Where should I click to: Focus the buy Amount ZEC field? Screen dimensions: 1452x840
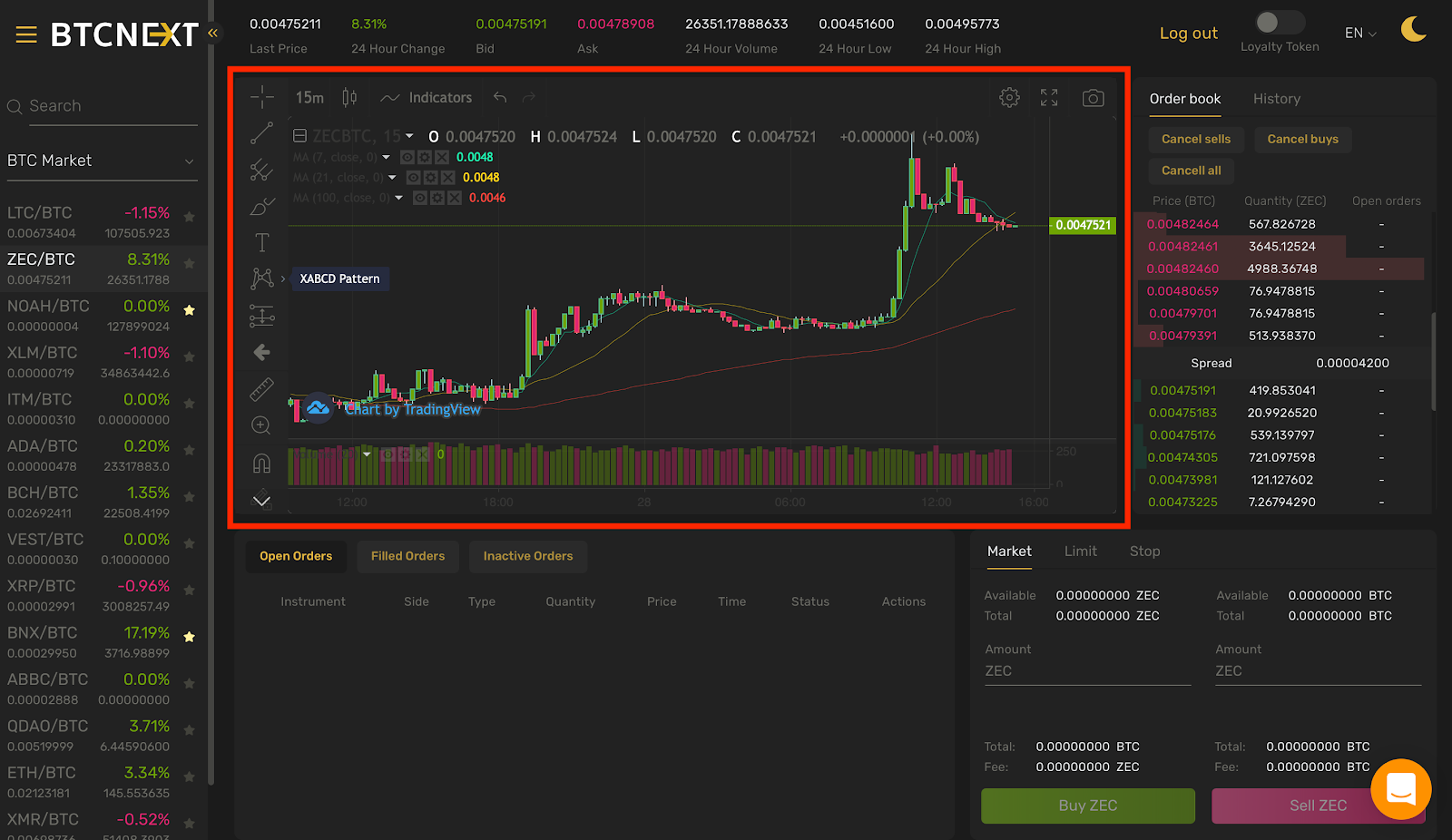click(1087, 671)
